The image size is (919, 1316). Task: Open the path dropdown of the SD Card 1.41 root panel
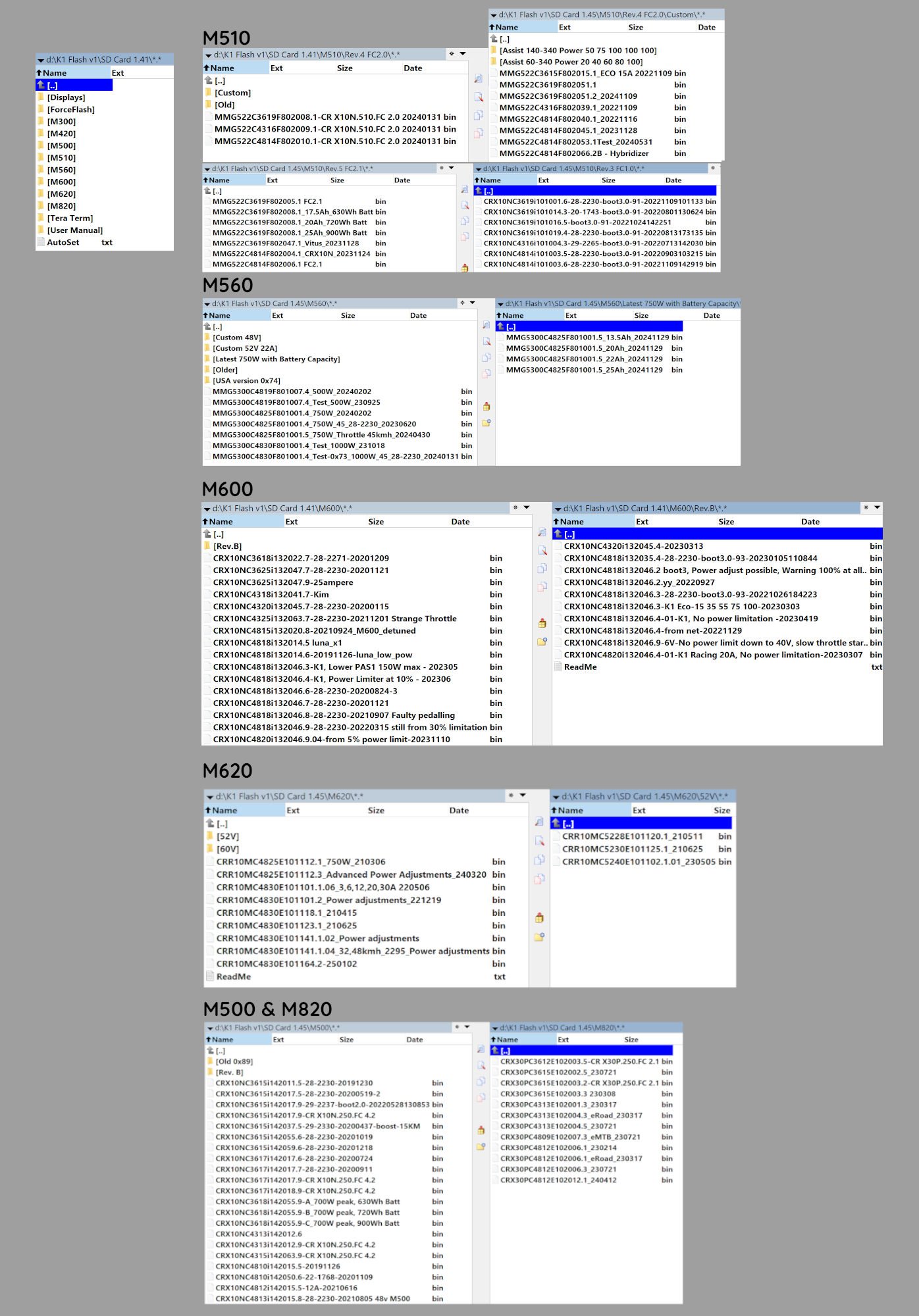(41, 60)
